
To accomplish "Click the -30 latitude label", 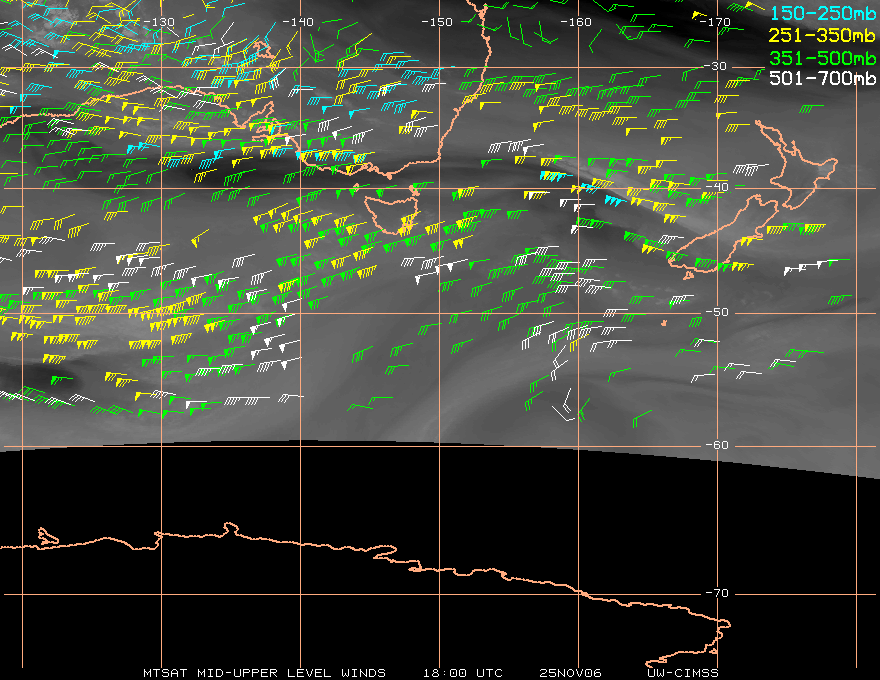I will (x=715, y=66).
